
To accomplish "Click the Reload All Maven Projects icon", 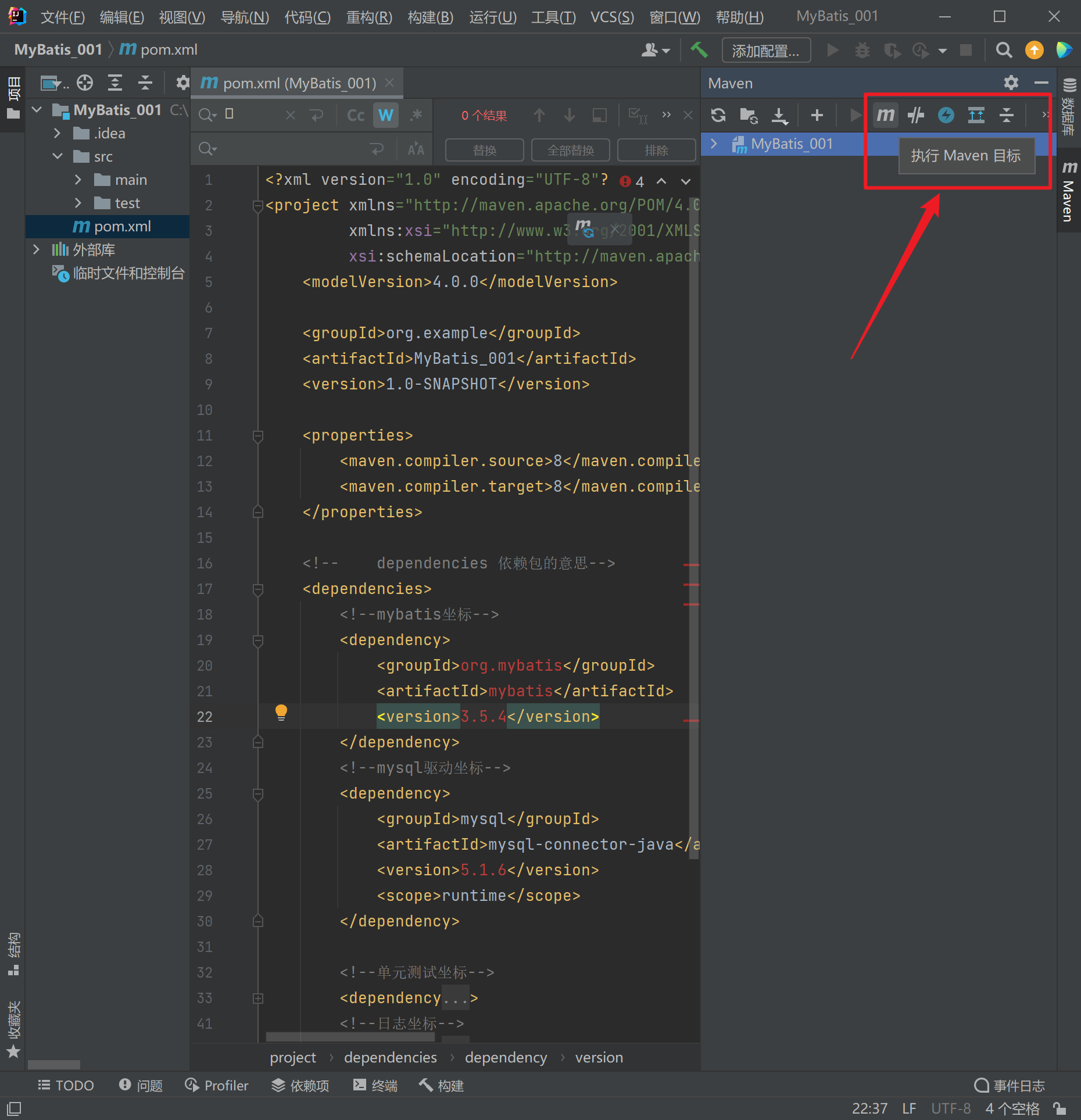I will (718, 115).
